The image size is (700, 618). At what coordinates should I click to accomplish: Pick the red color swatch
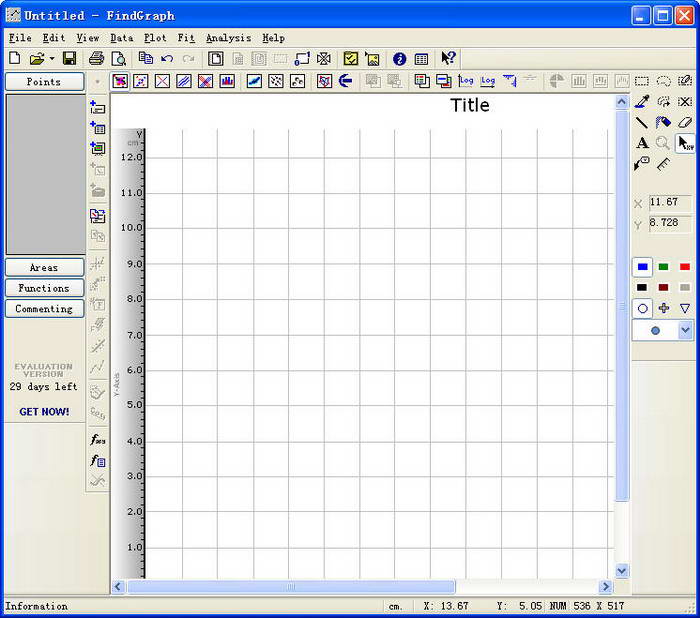click(685, 267)
